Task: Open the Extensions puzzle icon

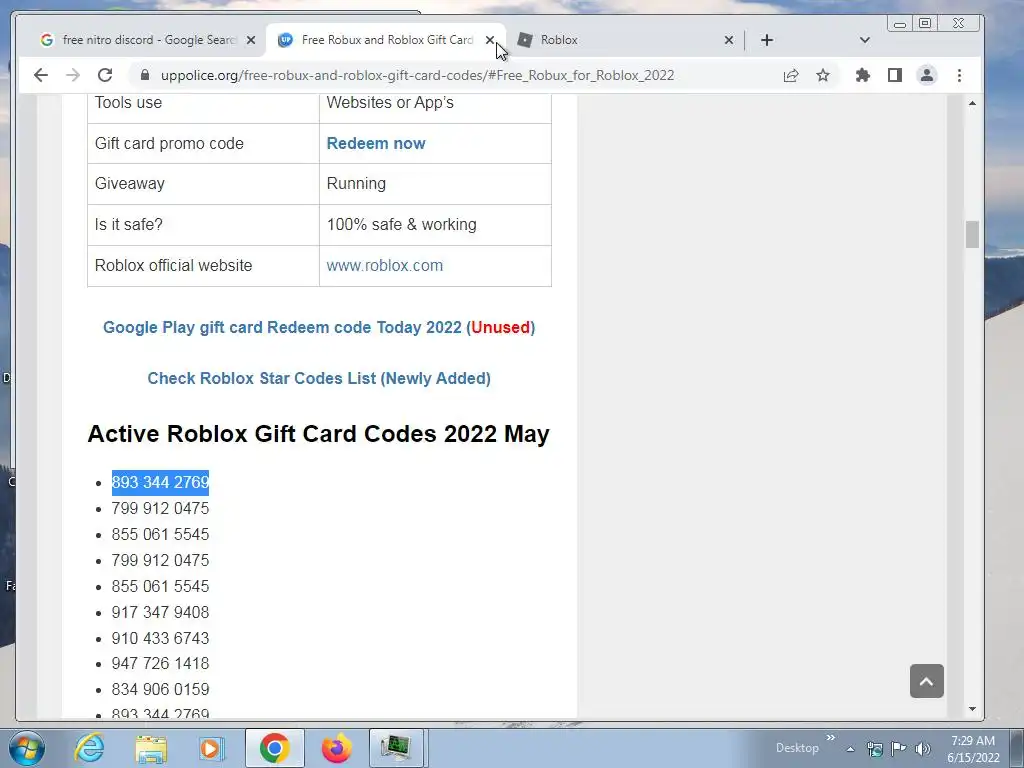Action: tap(863, 75)
